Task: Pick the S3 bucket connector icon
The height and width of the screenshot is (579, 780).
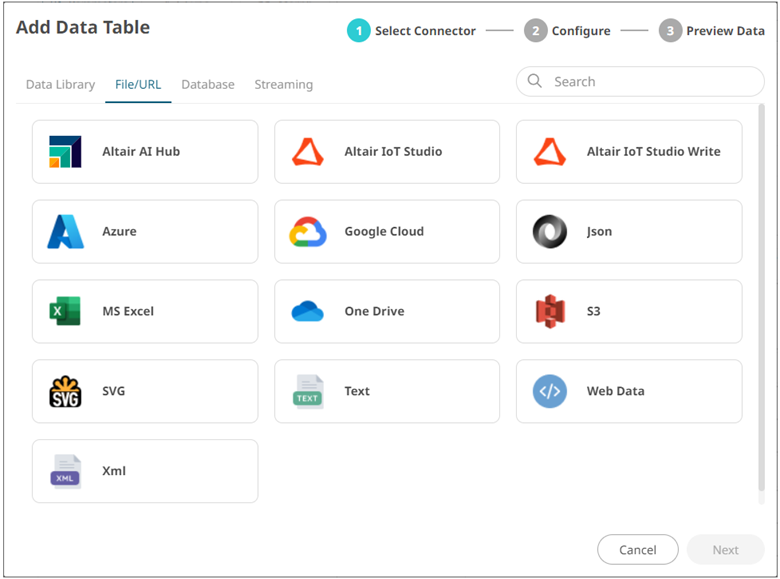Action: (x=550, y=312)
